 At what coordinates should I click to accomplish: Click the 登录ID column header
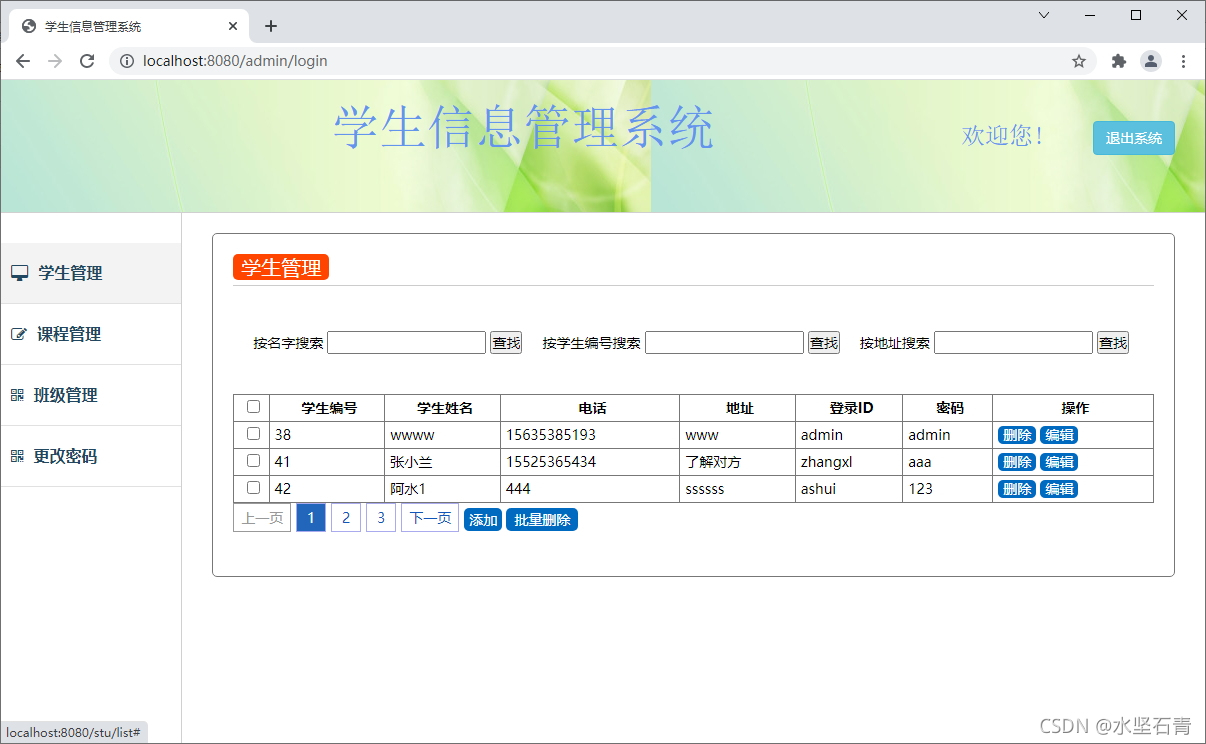[x=851, y=408]
